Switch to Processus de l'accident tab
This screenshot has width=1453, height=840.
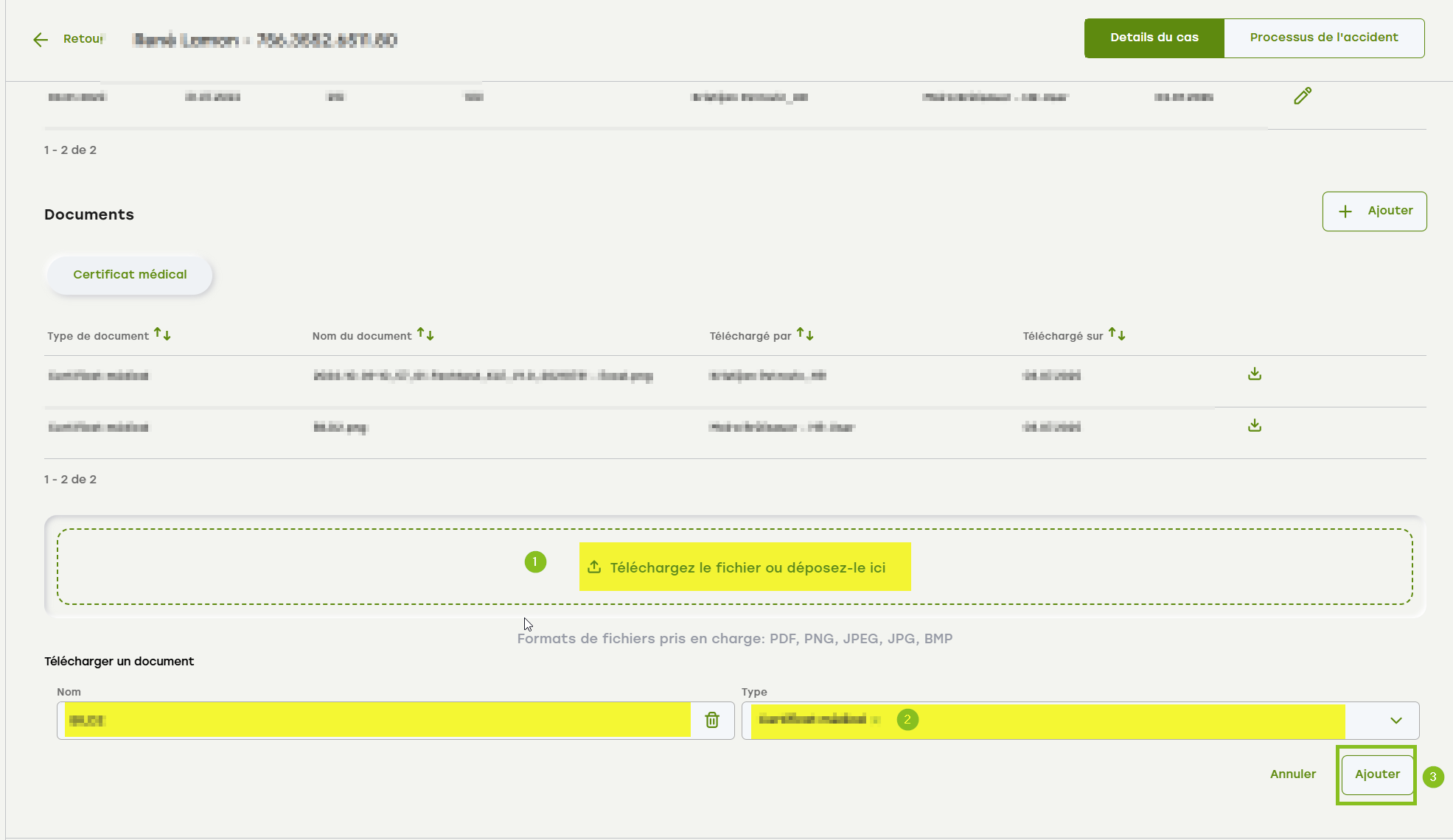1324,38
